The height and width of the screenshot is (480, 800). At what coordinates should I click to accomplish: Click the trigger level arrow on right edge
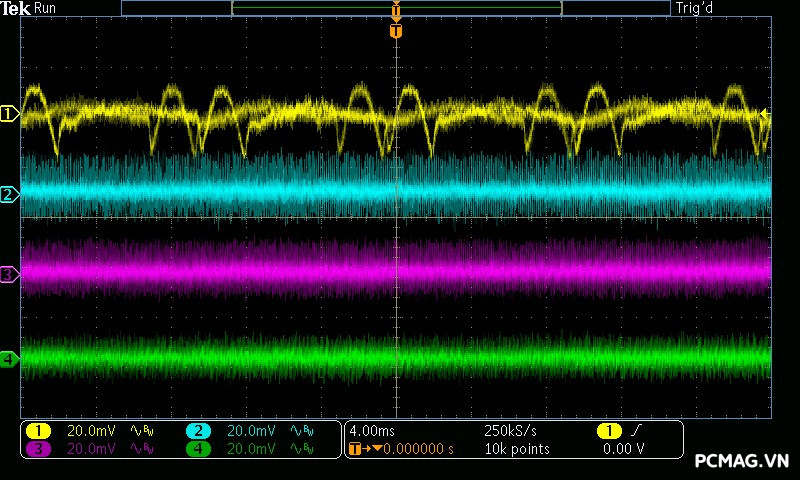765,114
